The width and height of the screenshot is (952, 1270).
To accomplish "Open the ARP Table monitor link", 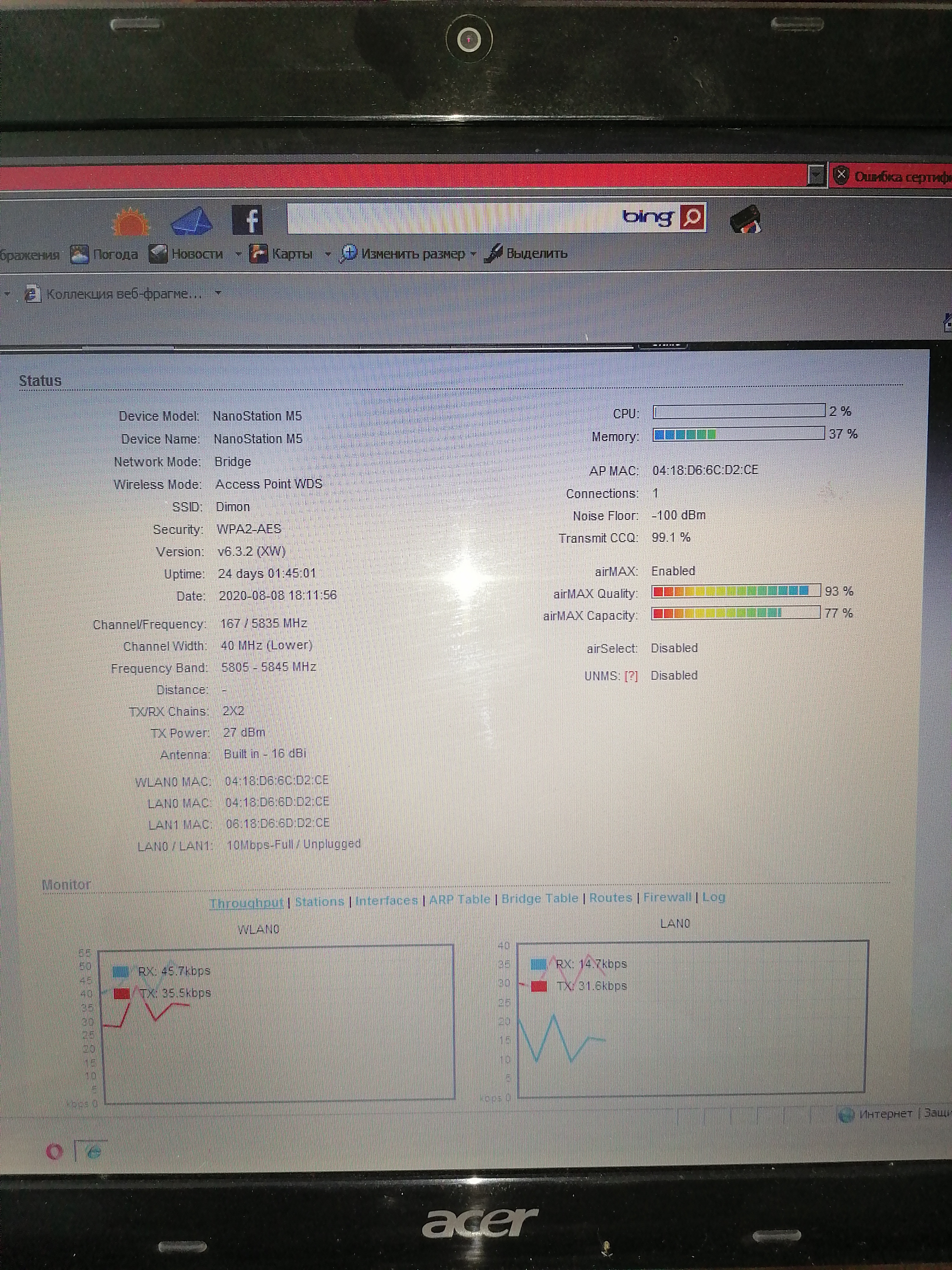I will coord(459,900).
